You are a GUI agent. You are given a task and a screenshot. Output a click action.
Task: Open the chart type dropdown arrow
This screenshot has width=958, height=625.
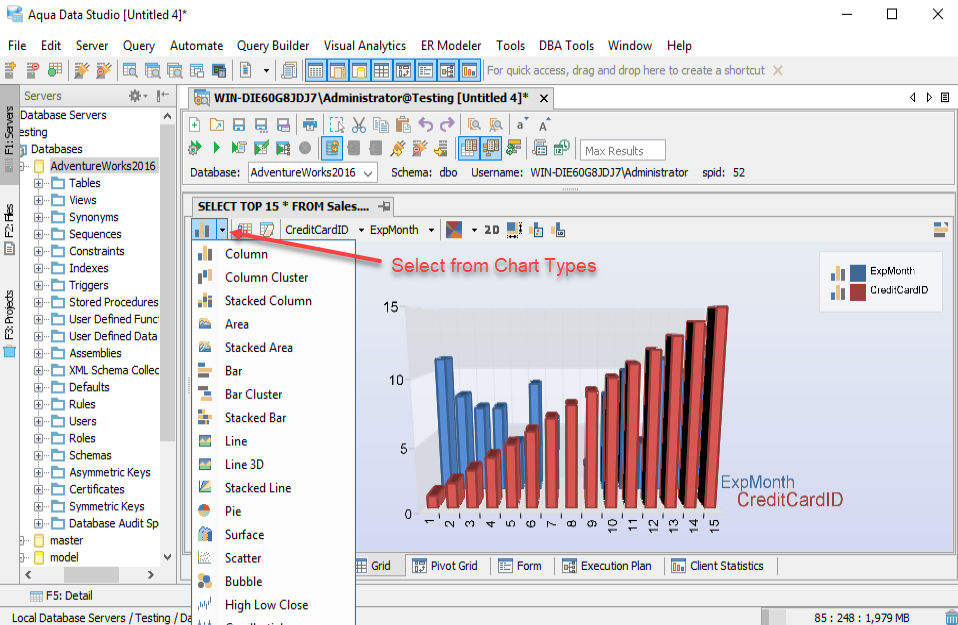point(222,230)
